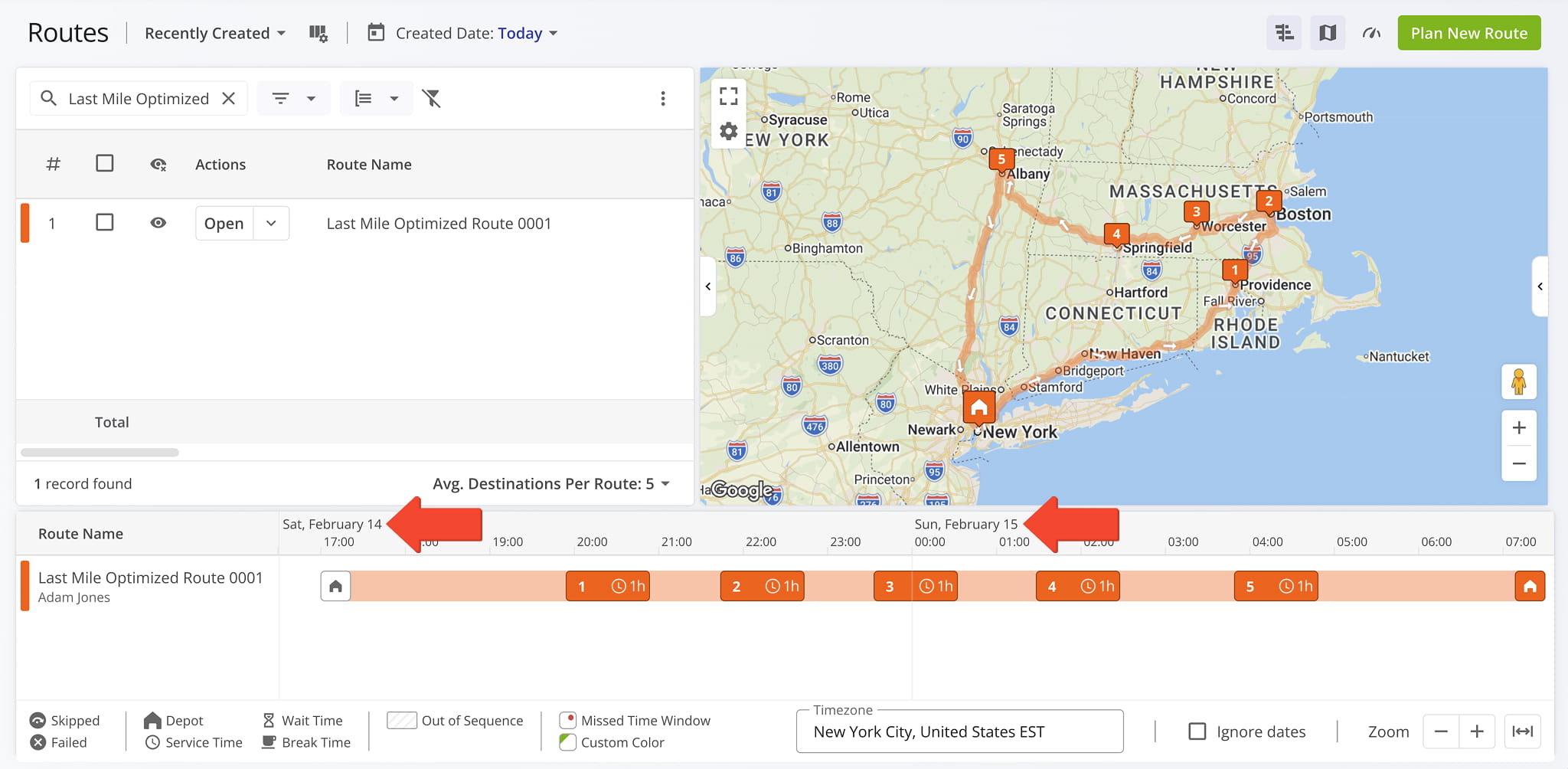The height and width of the screenshot is (769, 1568).
Task: Toggle eye visibility for Last Mile Optimized Route 0001
Action: click(158, 223)
